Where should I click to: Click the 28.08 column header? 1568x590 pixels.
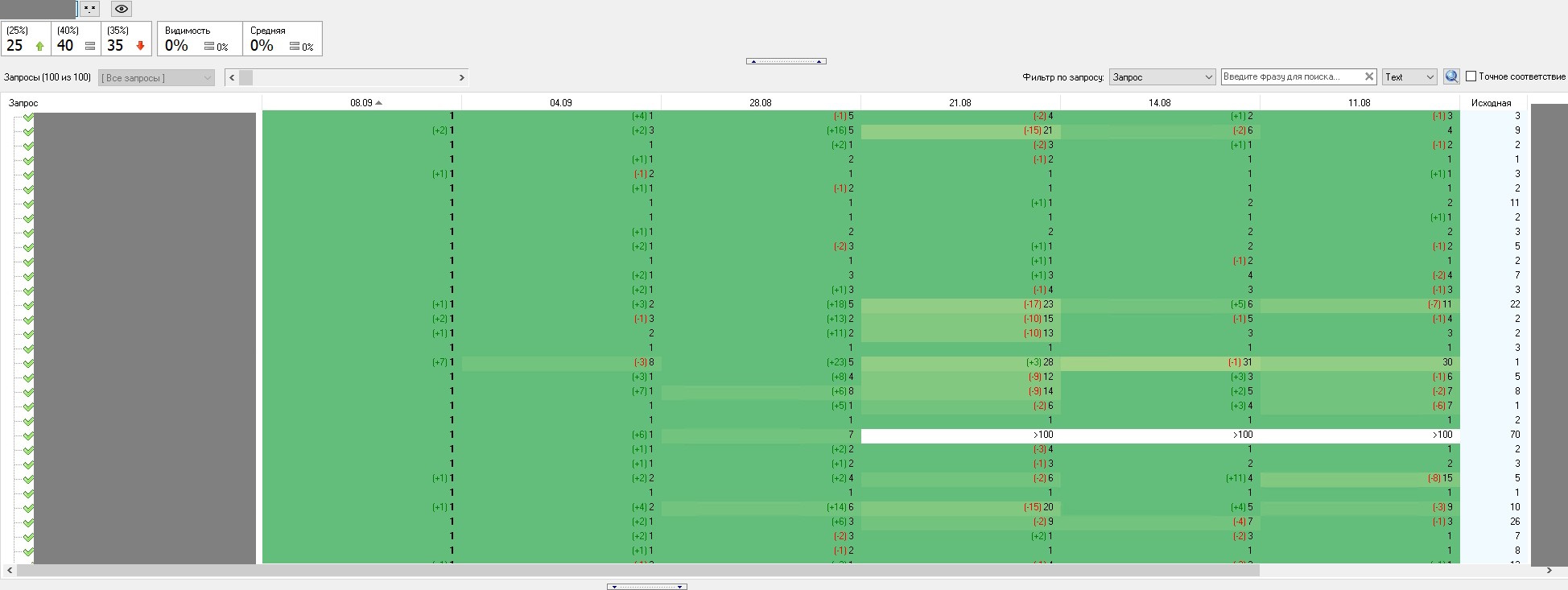pyautogui.click(x=761, y=102)
